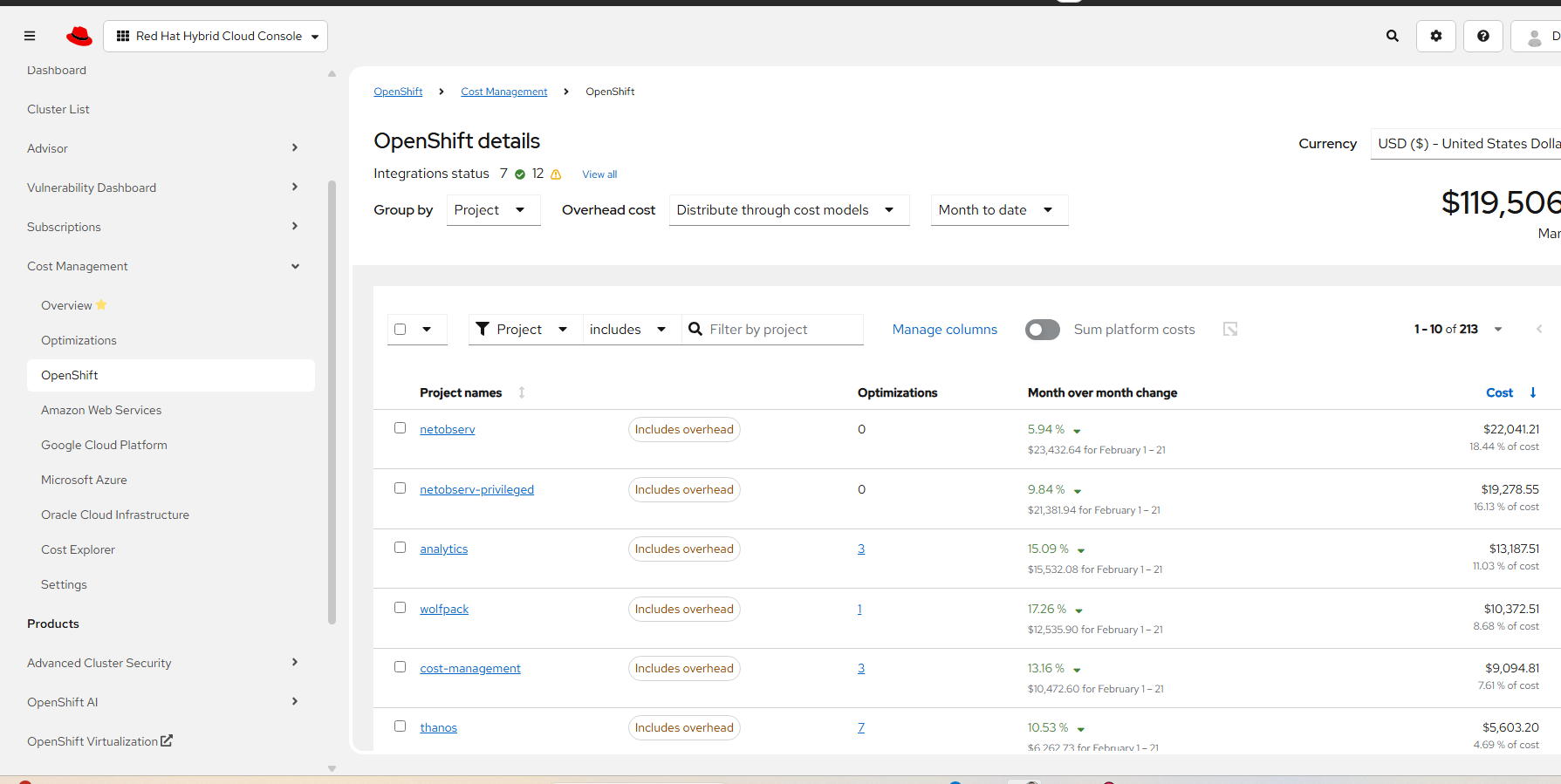Click the apps grid icon in console switcher
This screenshot has height=784, width=1561.
pyautogui.click(x=123, y=36)
